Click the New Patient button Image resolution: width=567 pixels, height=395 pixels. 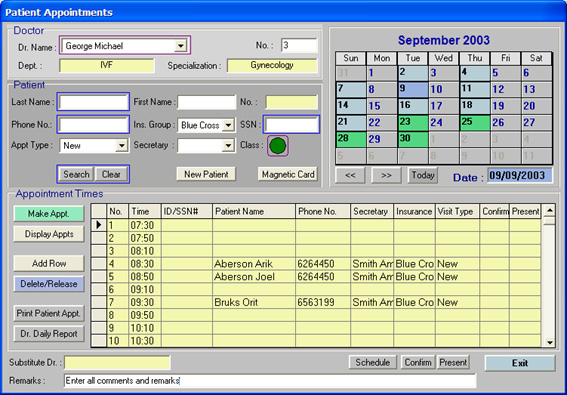pos(206,174)
